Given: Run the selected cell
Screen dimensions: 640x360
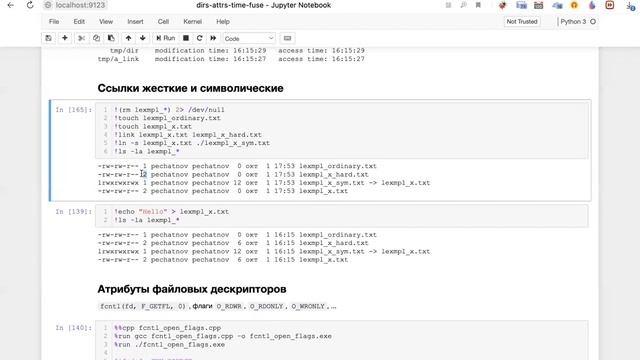Looking at the screenshot, I should (x=165, y=38).
